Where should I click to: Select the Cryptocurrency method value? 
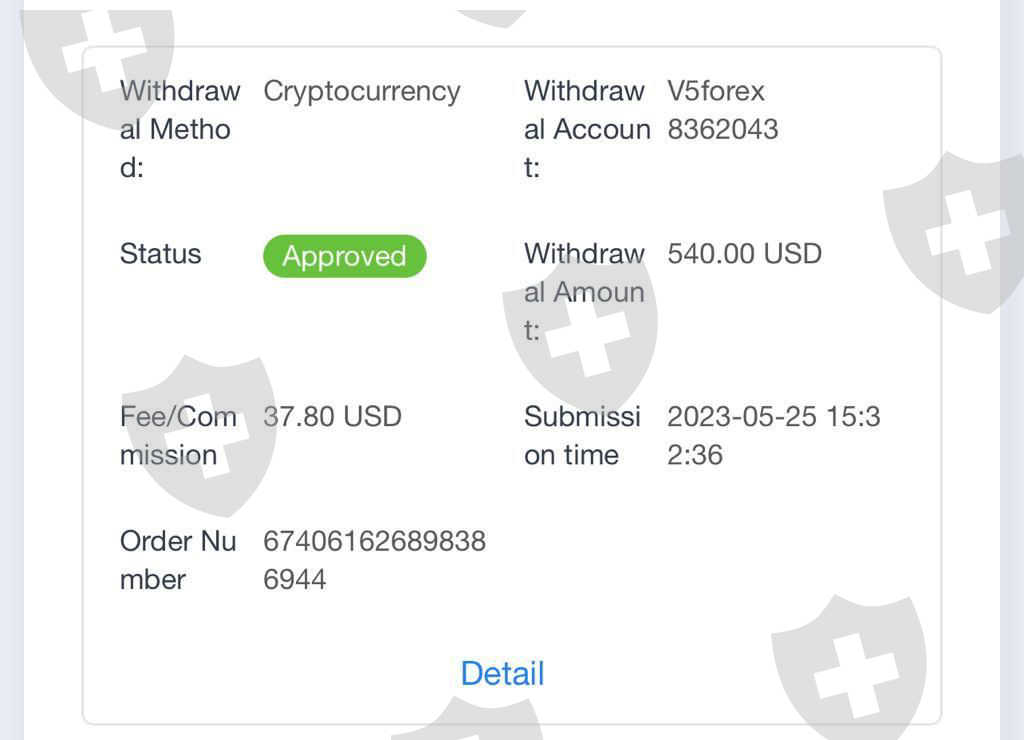[361, 91]
